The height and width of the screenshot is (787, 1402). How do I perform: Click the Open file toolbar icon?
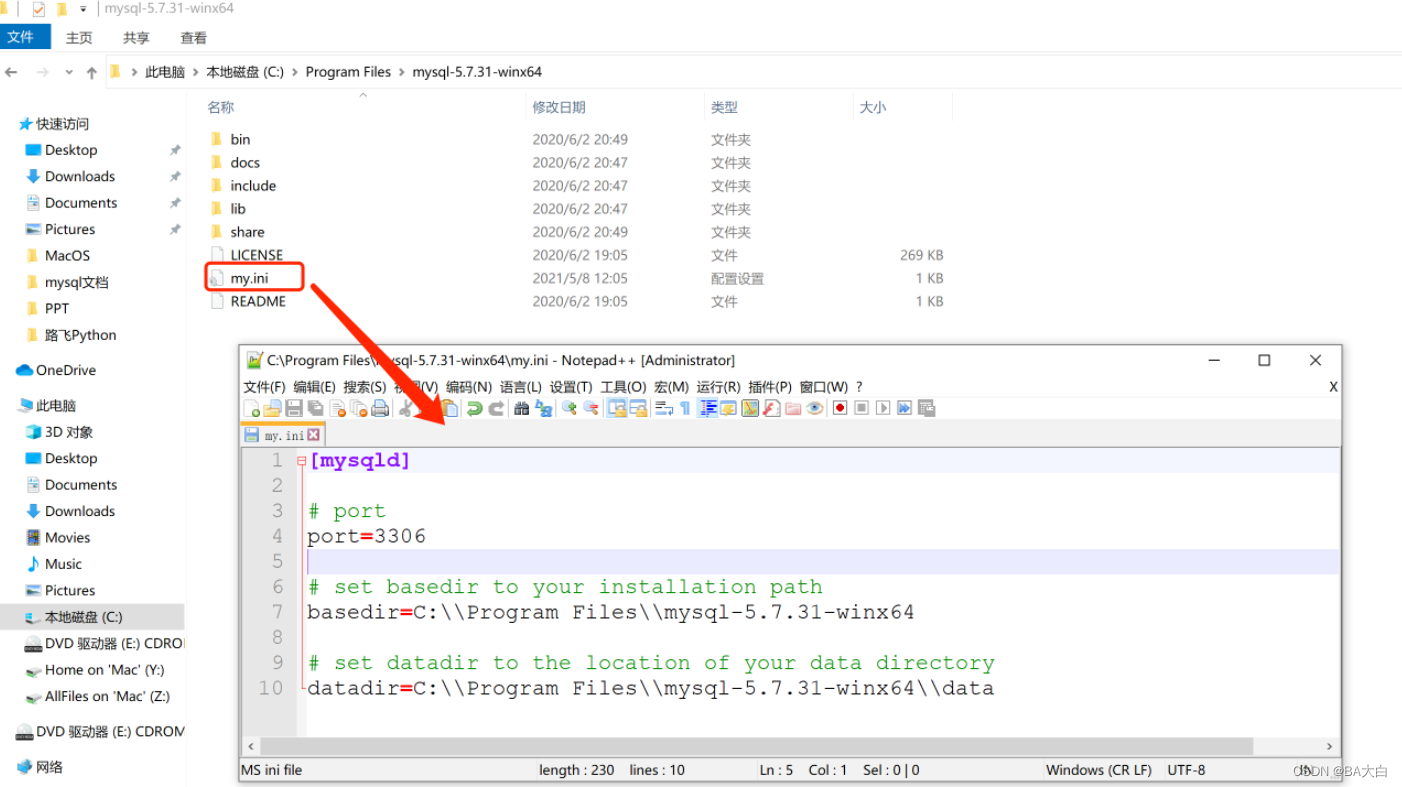tap(272, 408)
